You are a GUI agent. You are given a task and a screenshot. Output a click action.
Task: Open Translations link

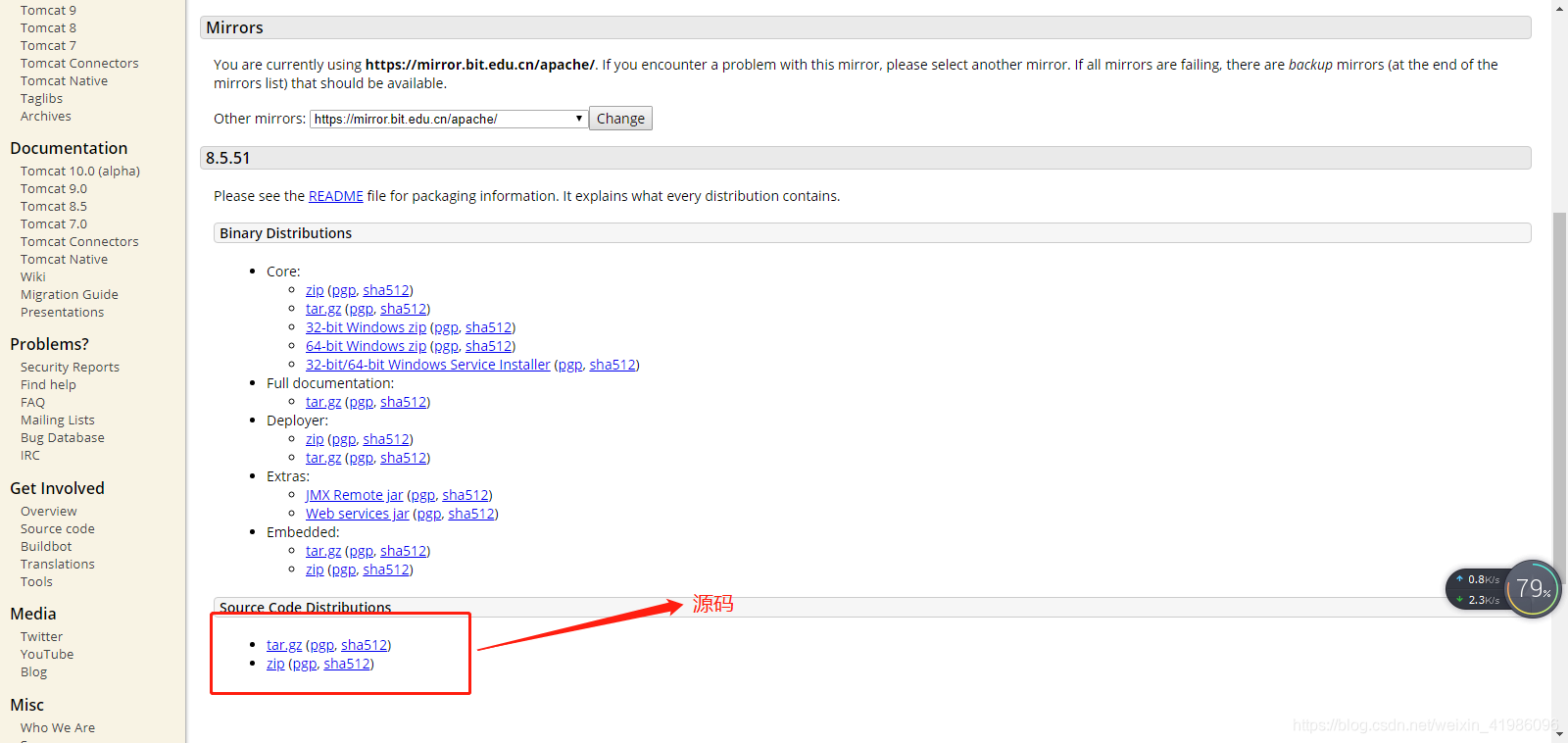pos(58,565)
